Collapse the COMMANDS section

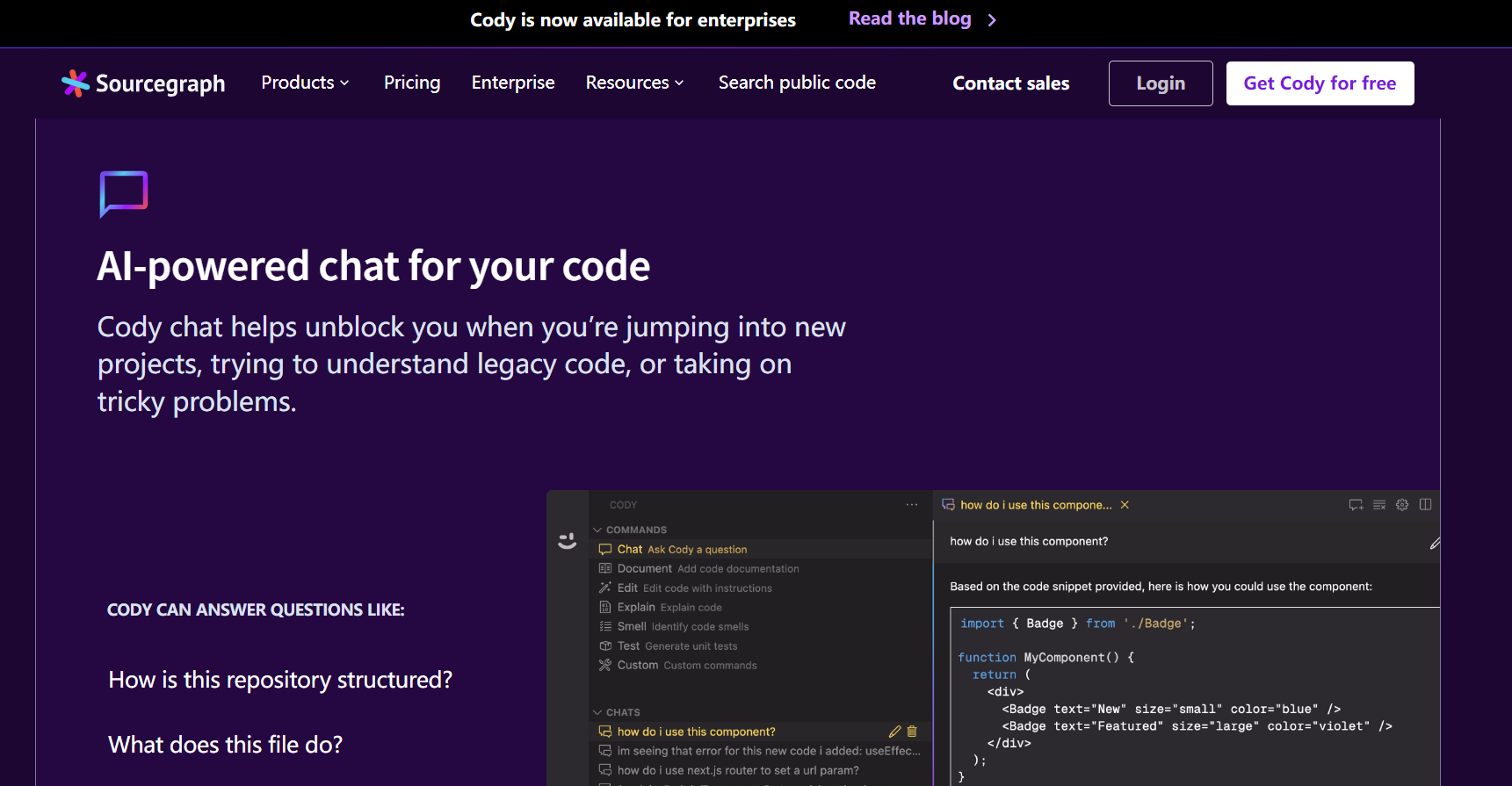click(x=598, y=530)
